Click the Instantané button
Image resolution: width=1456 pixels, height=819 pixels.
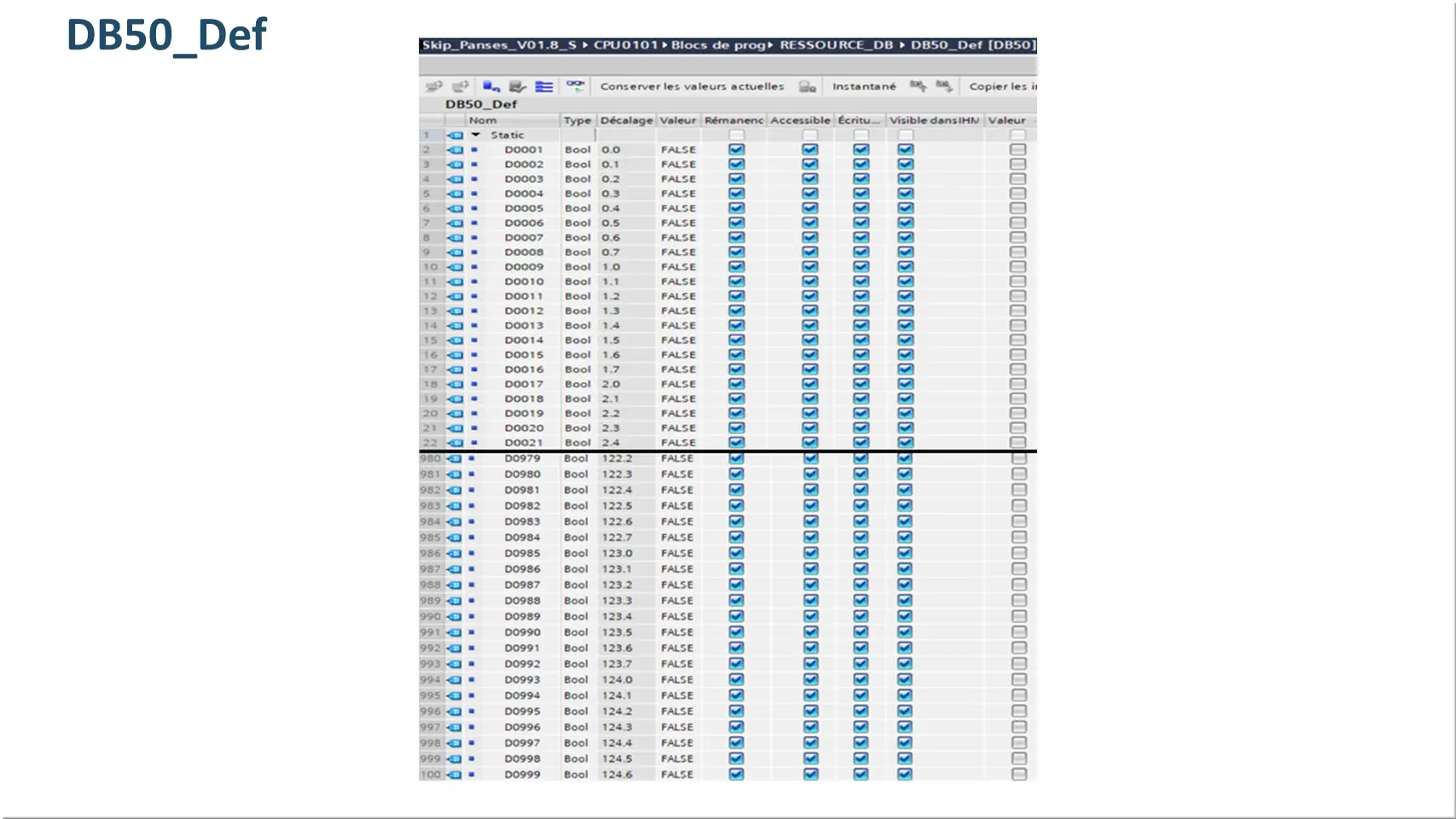tap(864, 86)
